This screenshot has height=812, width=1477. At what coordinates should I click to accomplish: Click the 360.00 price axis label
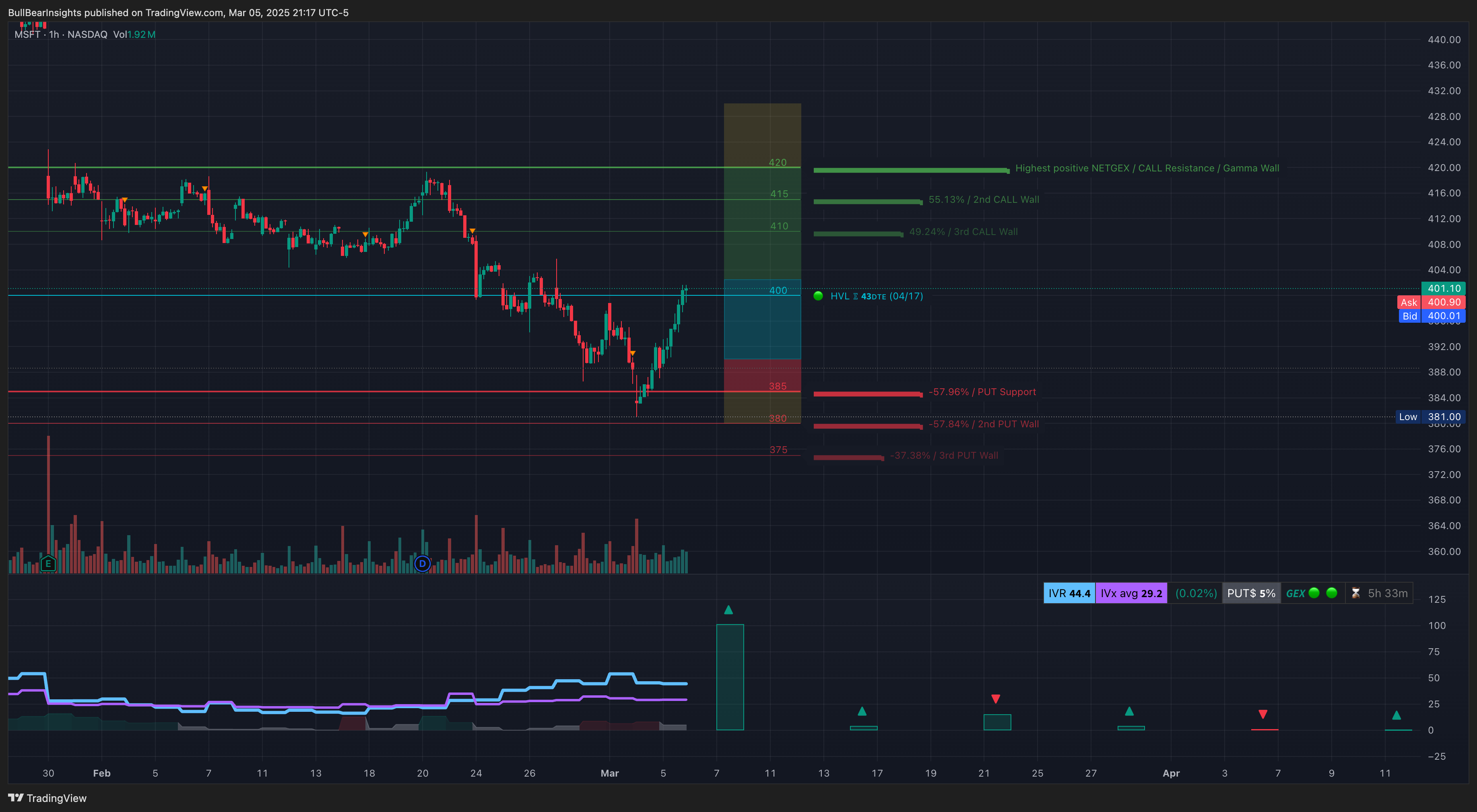click(1444, 551)
